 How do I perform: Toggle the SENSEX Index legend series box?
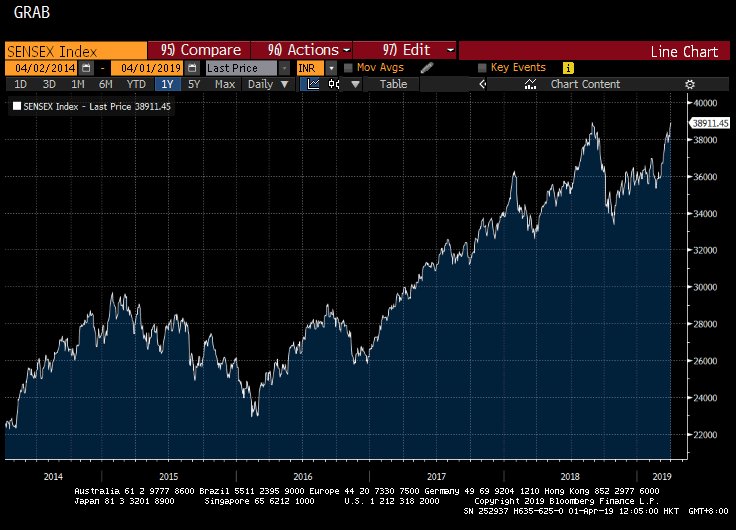pos(17,106)
